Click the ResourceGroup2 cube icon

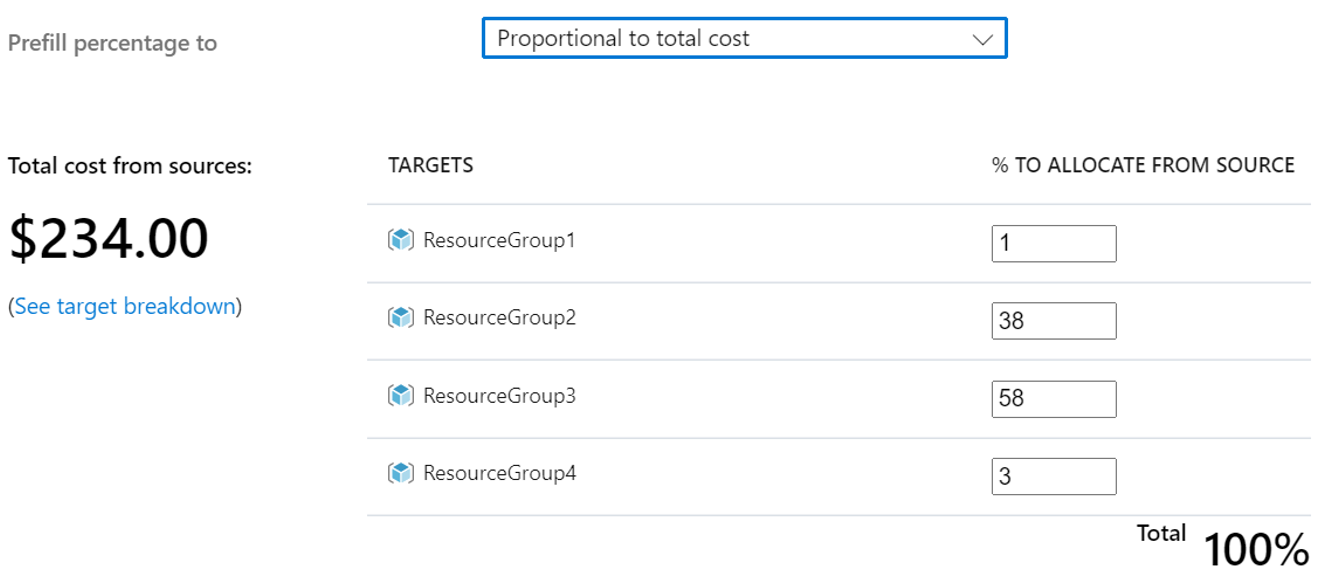click(400, 318)
